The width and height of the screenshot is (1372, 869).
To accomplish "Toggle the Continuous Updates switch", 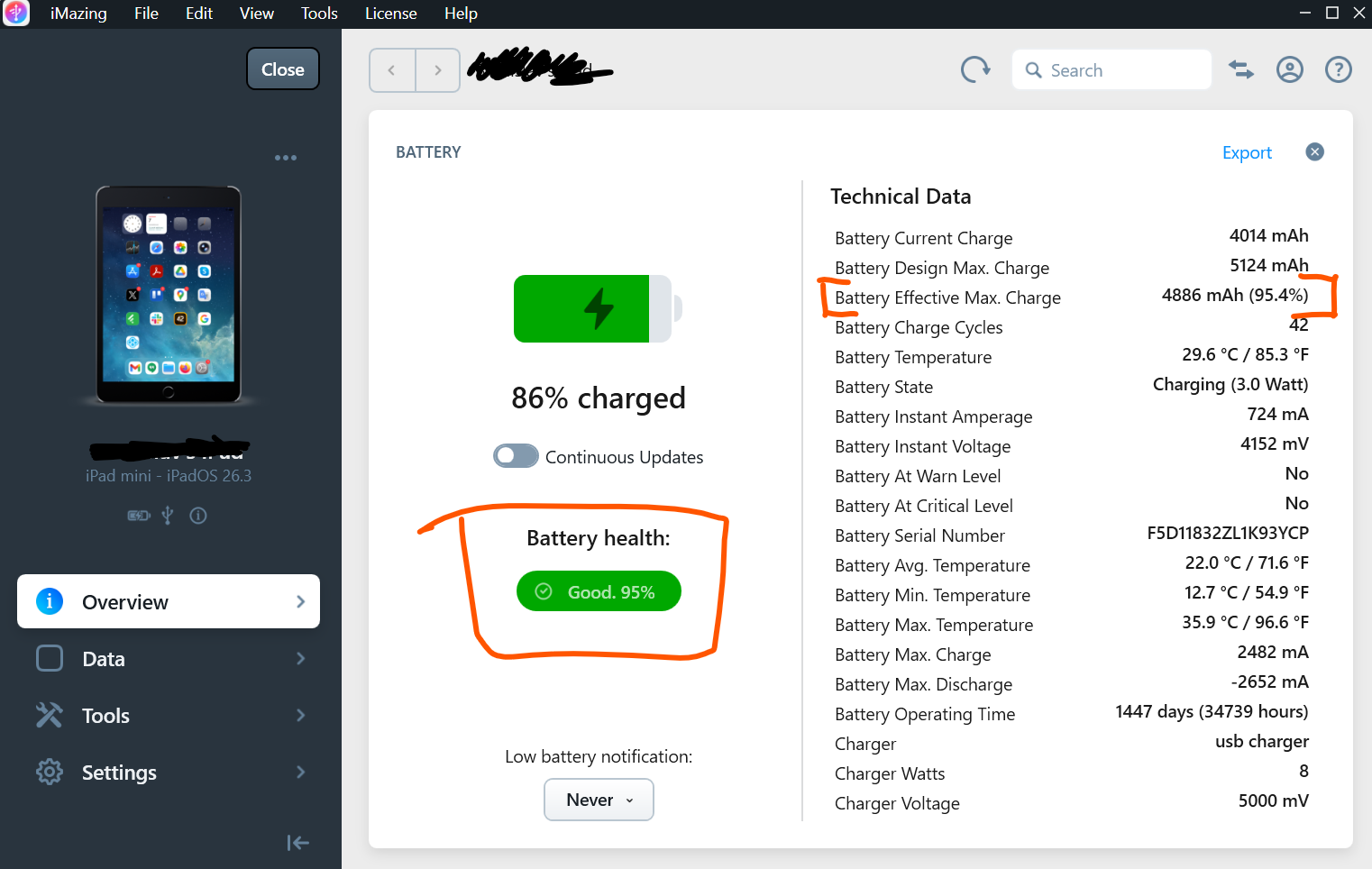I will pos(516,456).
